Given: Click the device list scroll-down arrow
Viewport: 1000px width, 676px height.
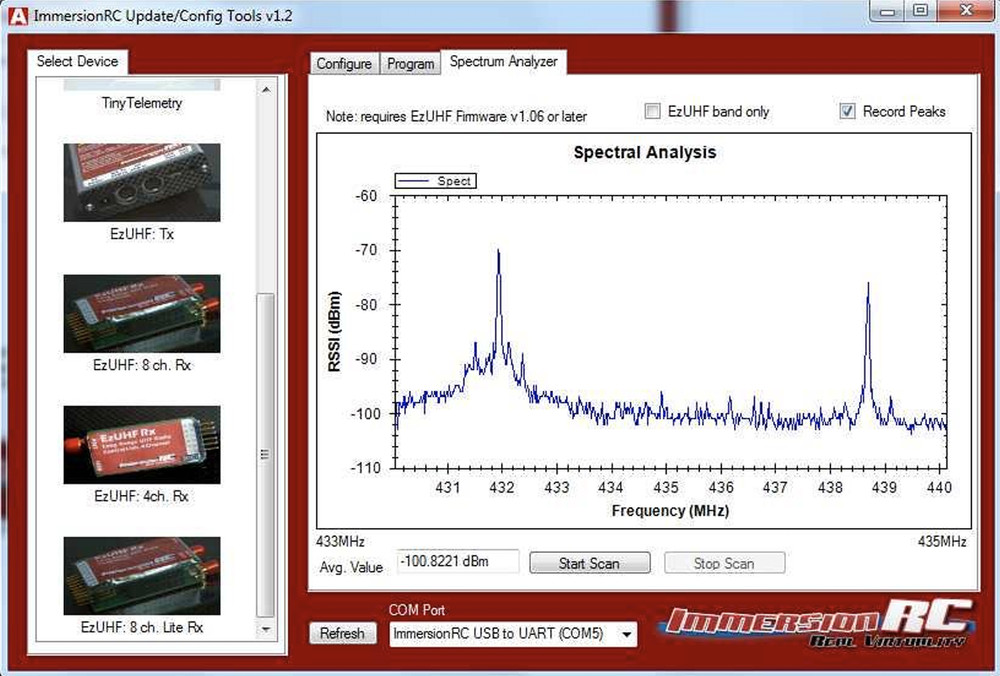Looking at the screenshot, I should coord(266,628).
